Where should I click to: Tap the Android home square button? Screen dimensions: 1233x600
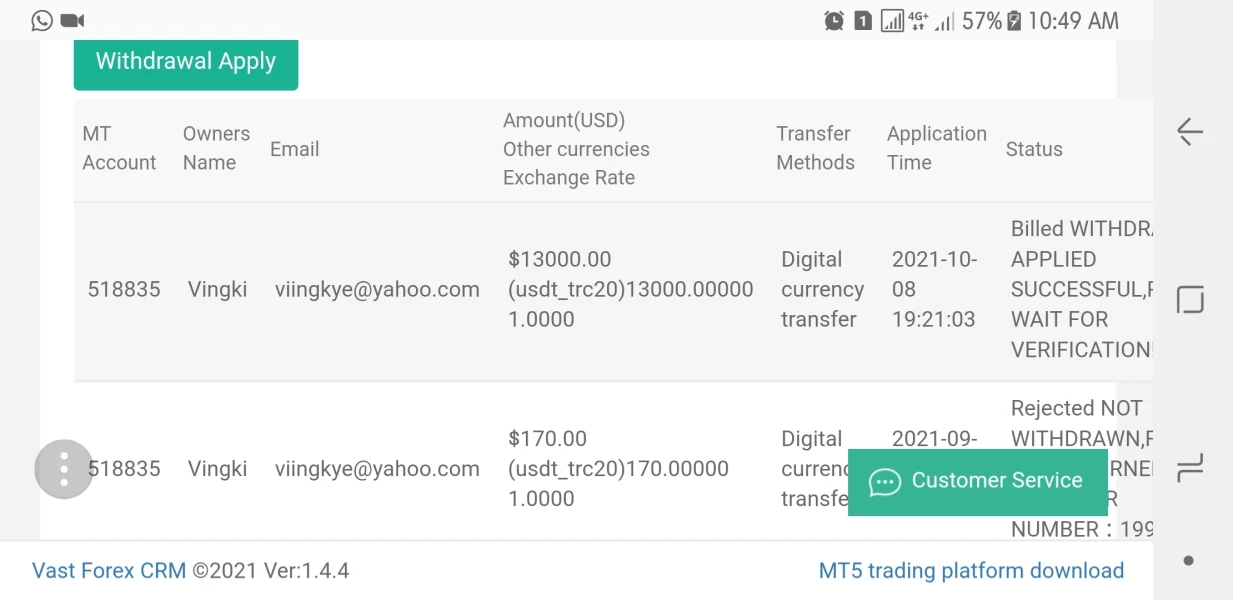[x=1190, y=300]
